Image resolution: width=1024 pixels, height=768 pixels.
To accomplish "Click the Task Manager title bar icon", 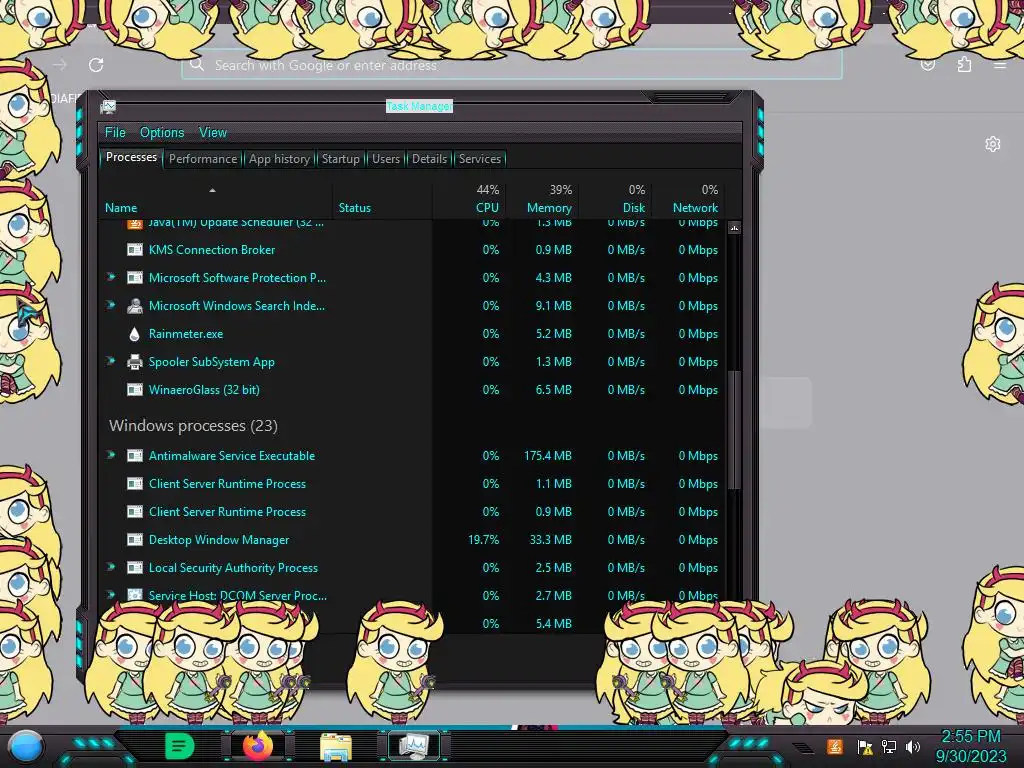I will [108, 107].
